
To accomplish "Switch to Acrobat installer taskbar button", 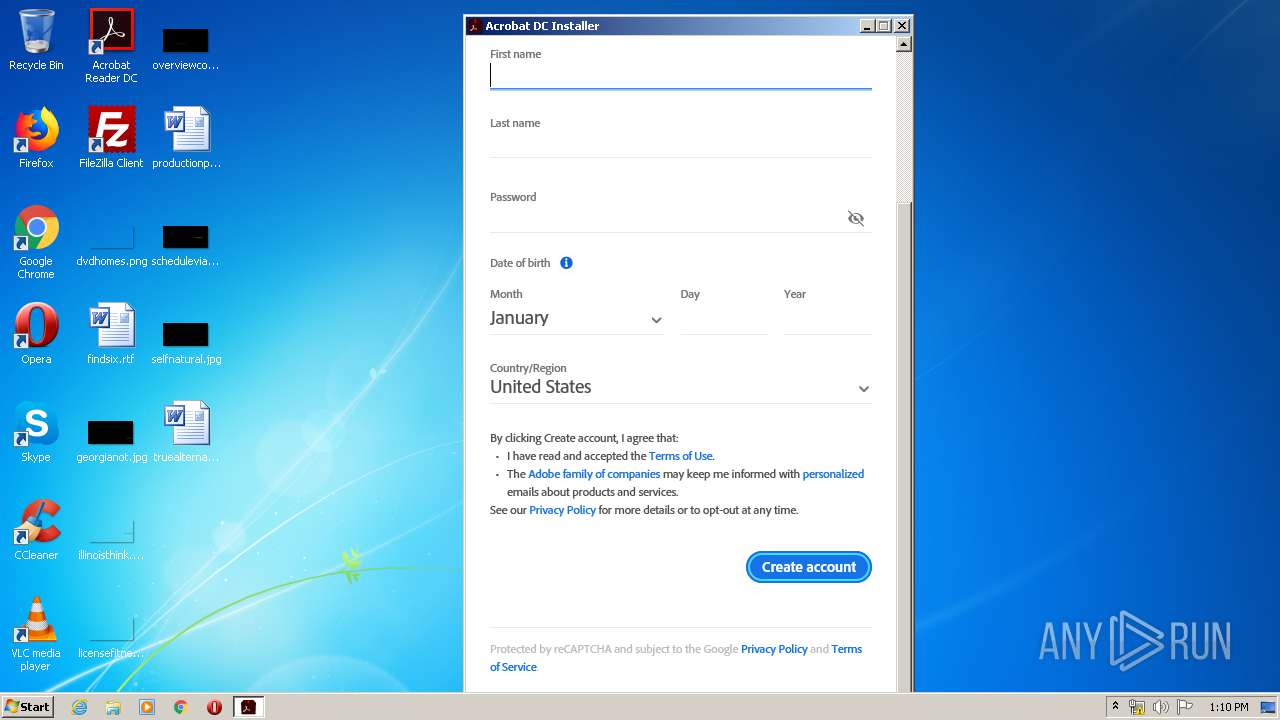I will (248, 707).
